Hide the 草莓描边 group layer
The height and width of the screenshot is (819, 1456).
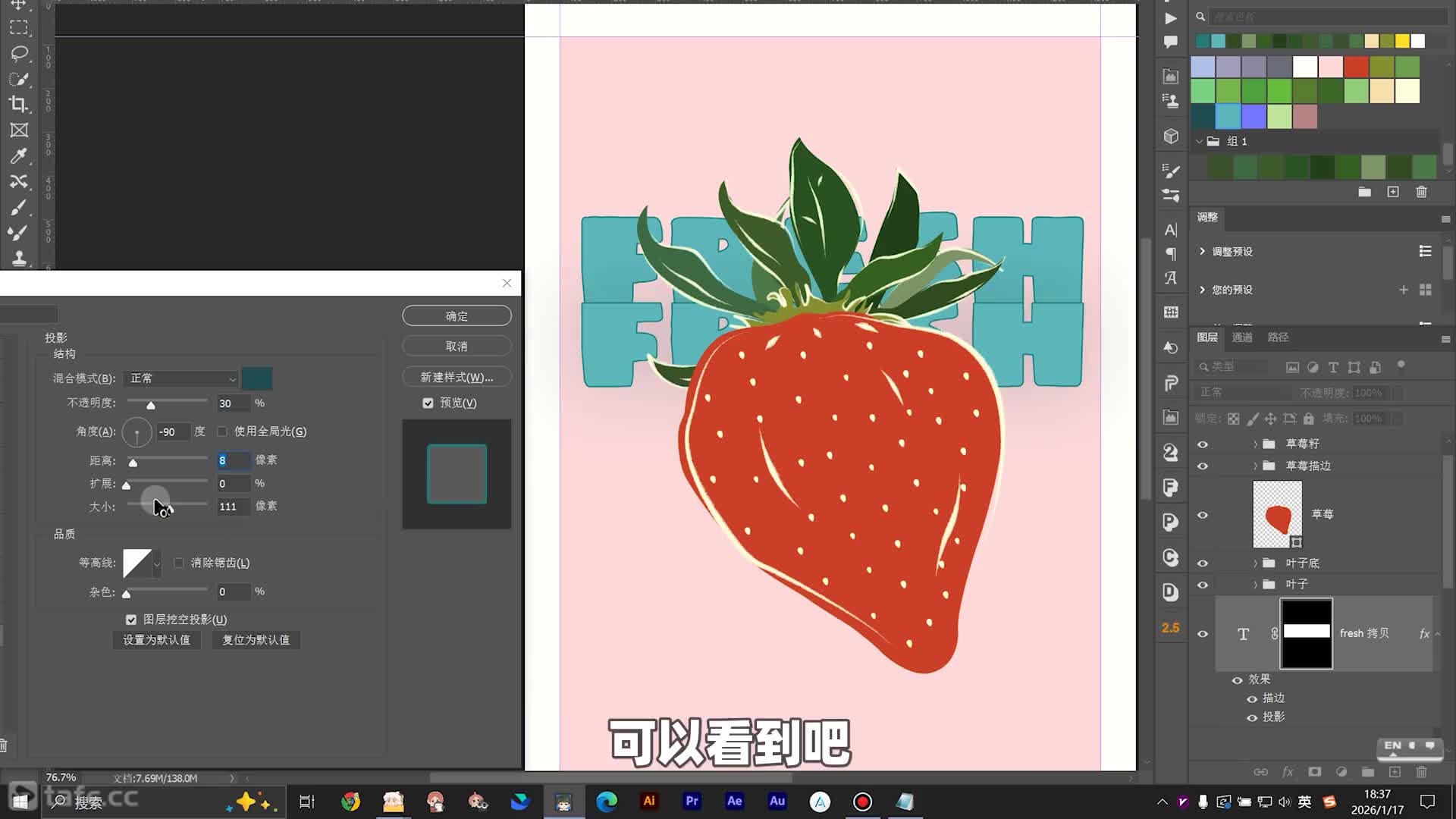(x=1203, y=466)
